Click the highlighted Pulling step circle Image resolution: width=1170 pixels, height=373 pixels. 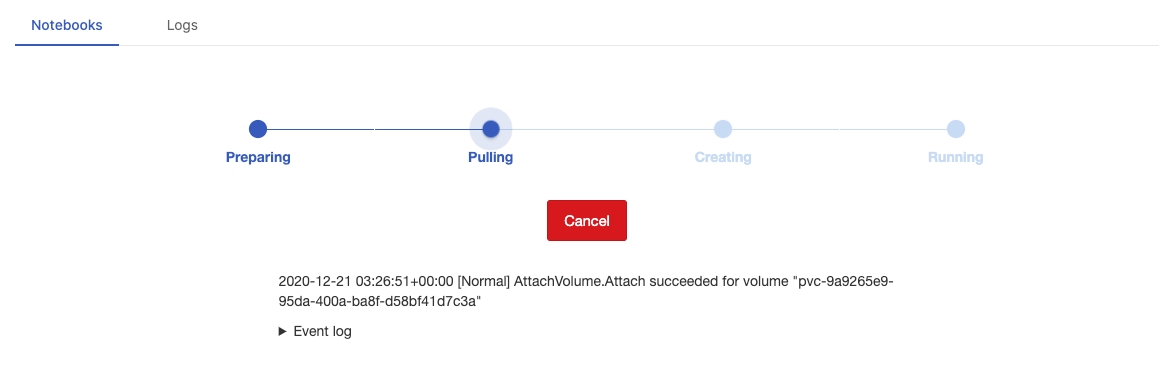[490, 129]
